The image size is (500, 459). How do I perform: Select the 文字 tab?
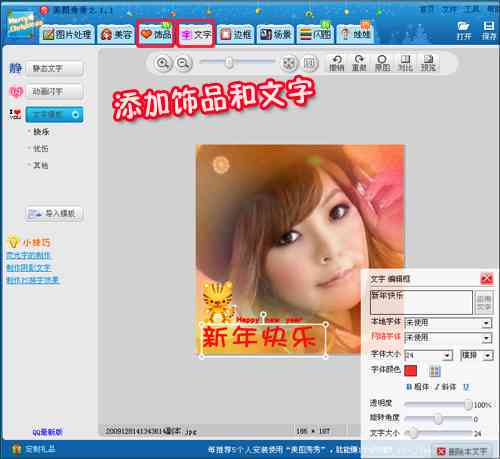pos(195,34)
